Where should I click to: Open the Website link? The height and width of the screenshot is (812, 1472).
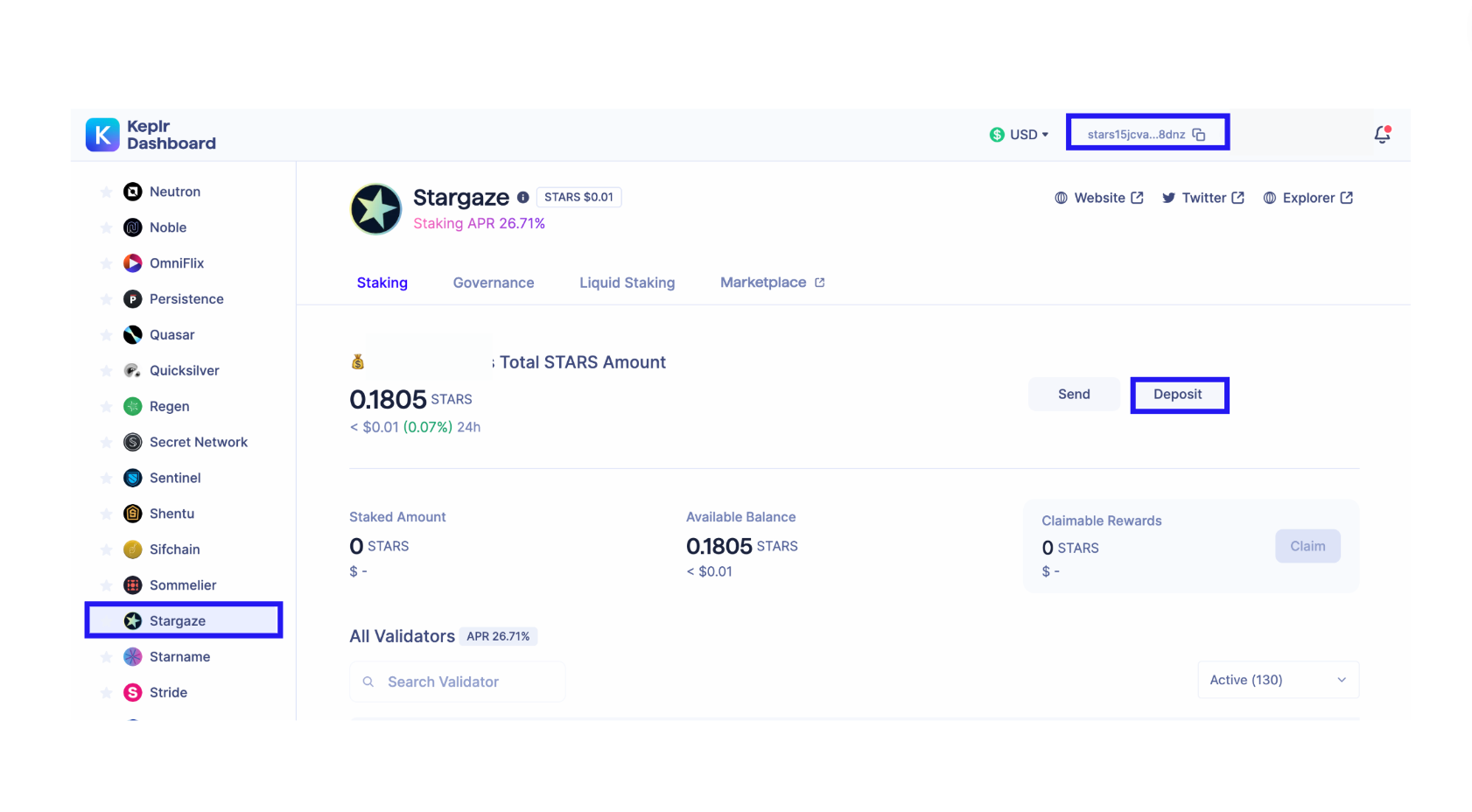point(1099,198)
